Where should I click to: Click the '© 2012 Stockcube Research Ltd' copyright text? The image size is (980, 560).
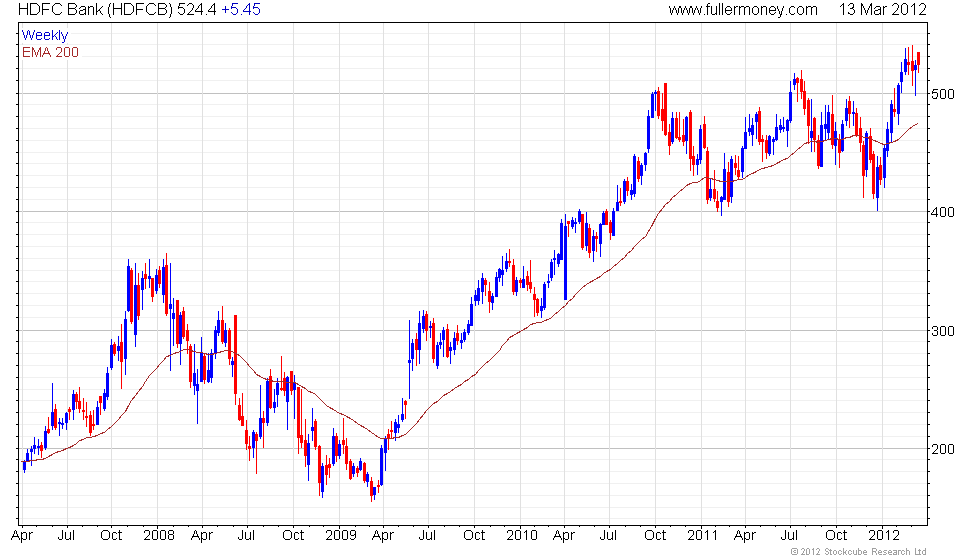pos(858,552)
